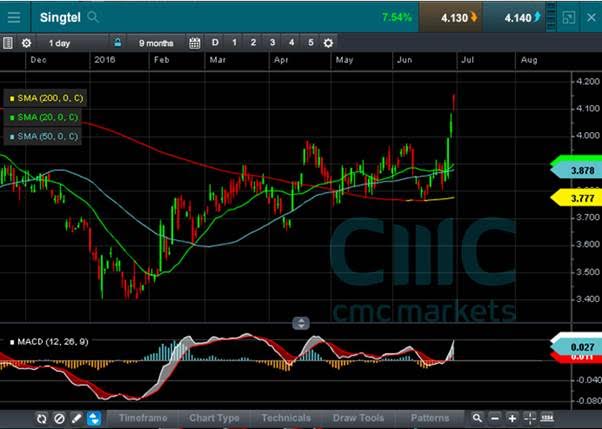
Task: Toggle the lock icon beside interval
Action: 117,43
